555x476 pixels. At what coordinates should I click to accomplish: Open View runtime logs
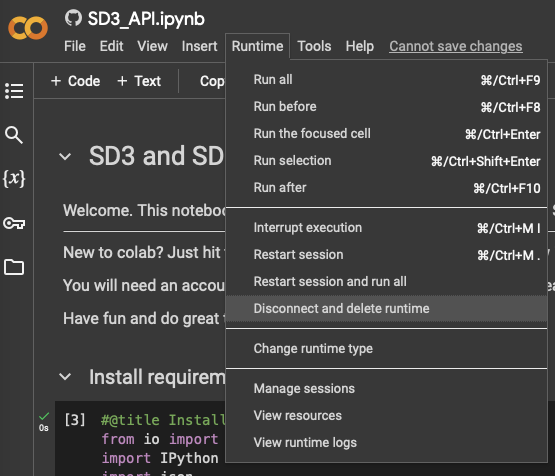point(387,442)
